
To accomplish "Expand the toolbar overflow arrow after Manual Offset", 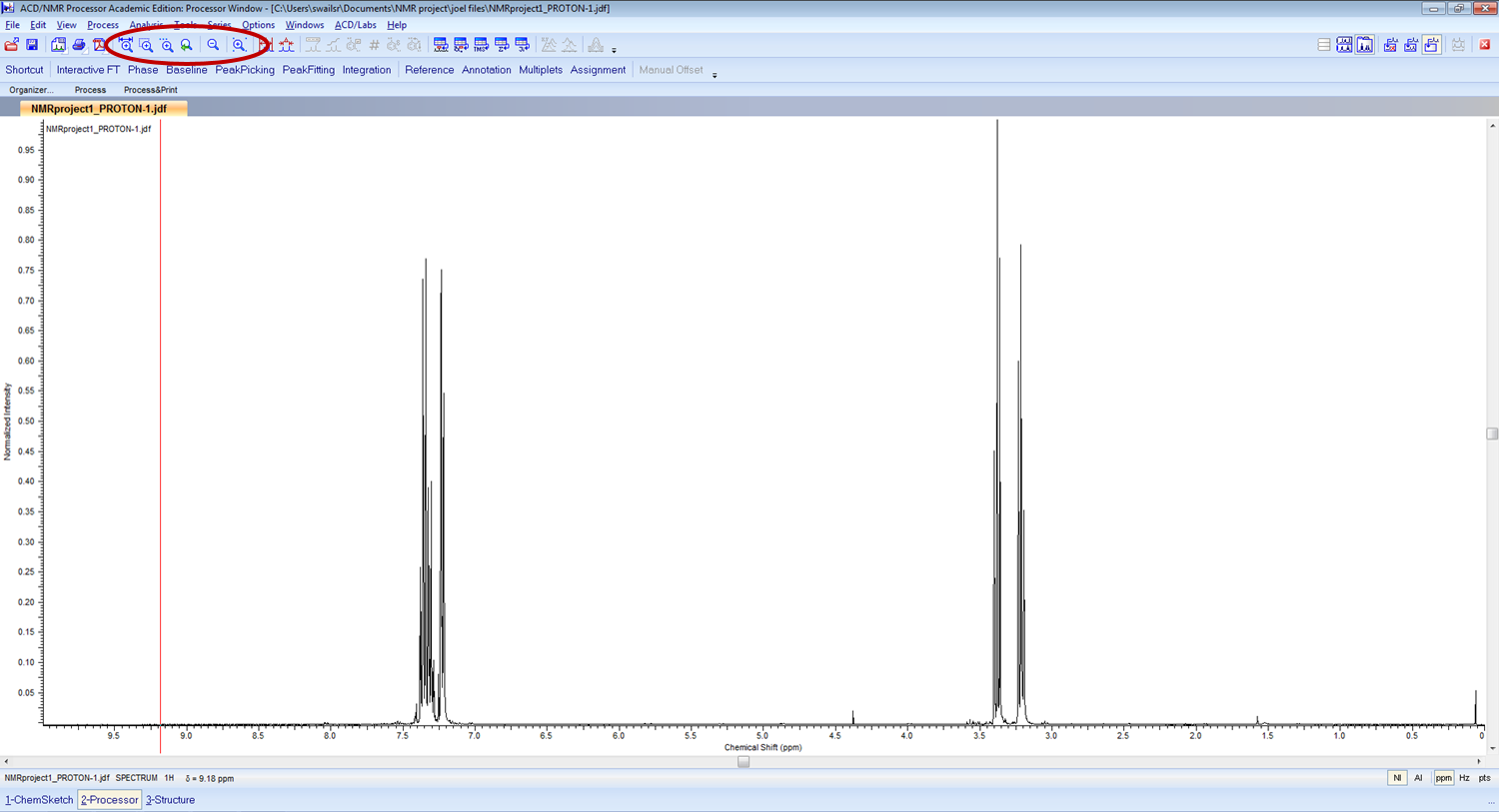I will [x=715, y=75].
